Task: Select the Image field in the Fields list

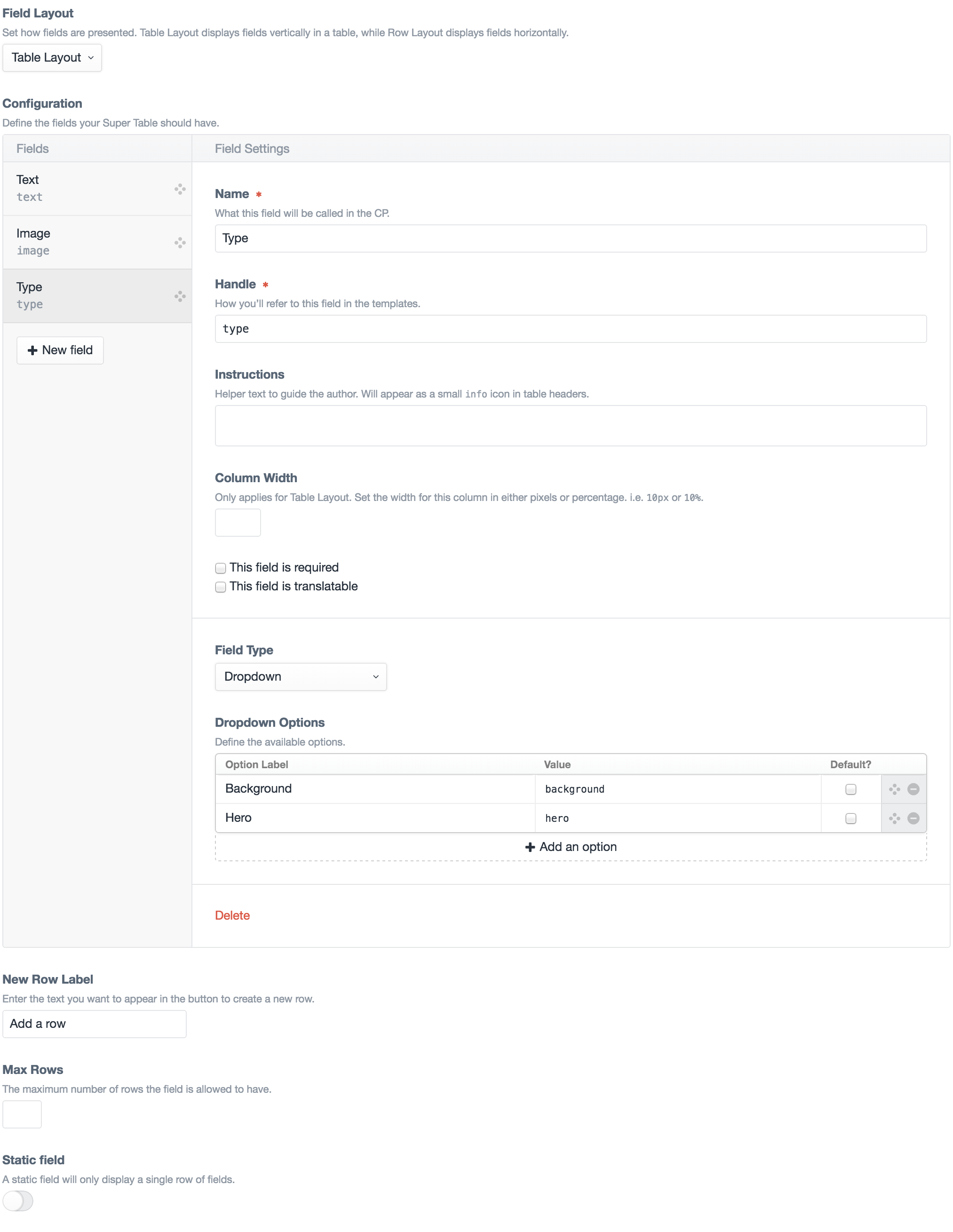Action: (x=85, y=241)
